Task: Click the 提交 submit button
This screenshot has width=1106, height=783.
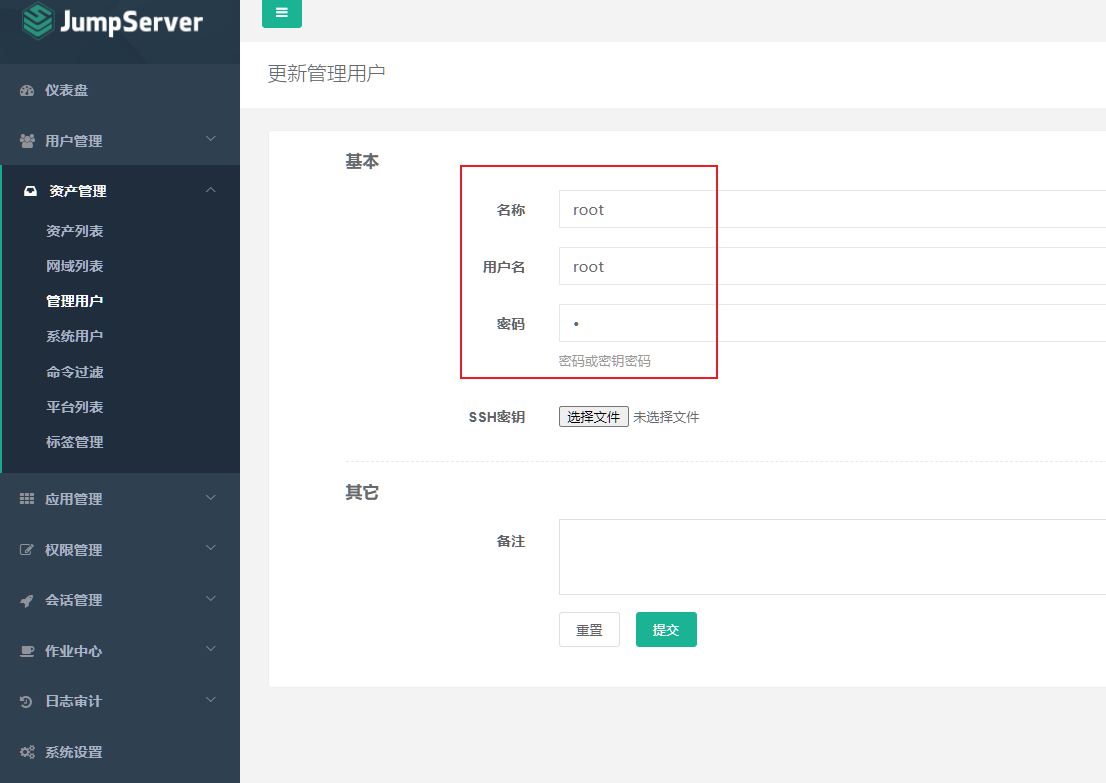Action: pyautogui.click(x=666, y=630)
